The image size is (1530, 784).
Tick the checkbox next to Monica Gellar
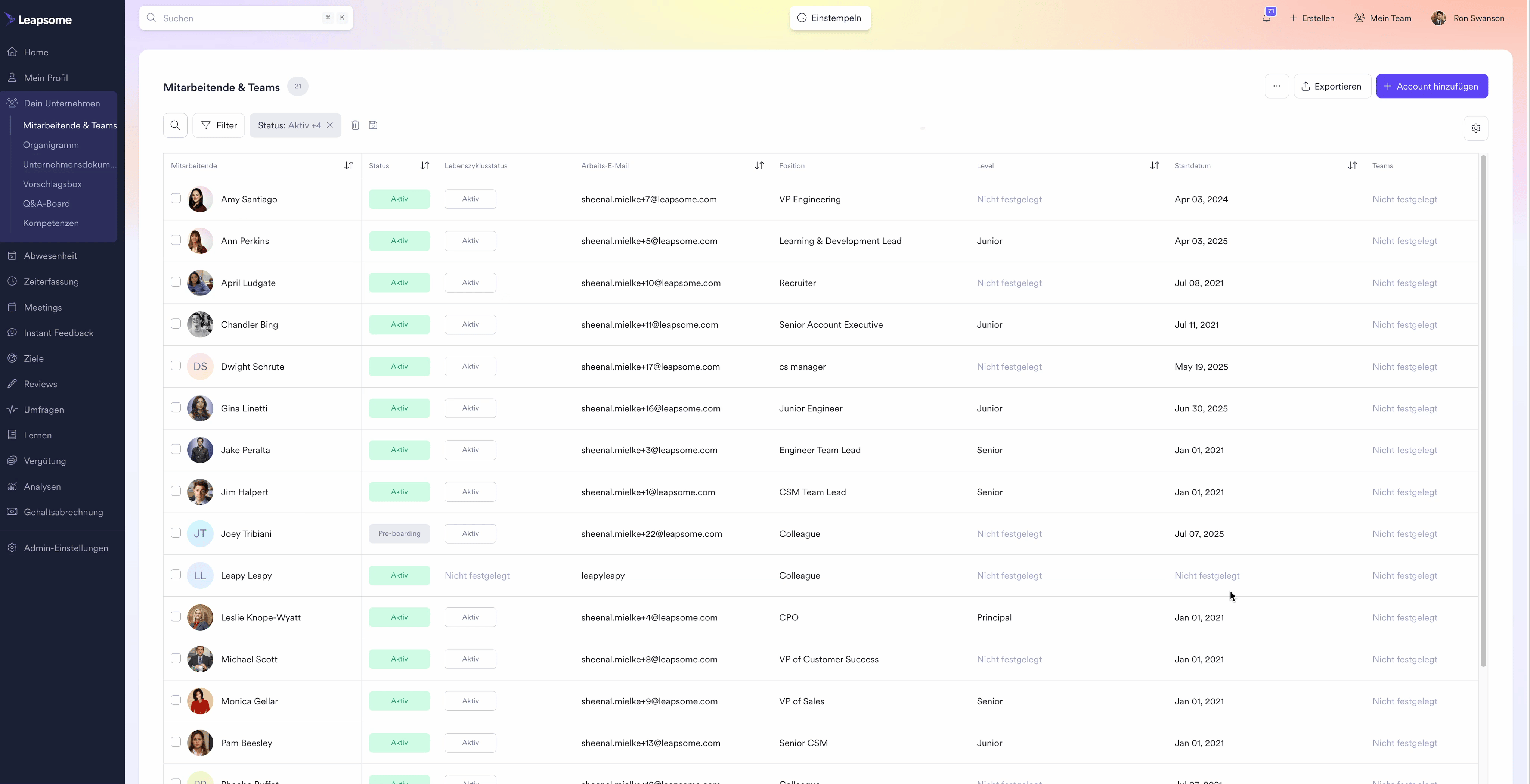176,700
